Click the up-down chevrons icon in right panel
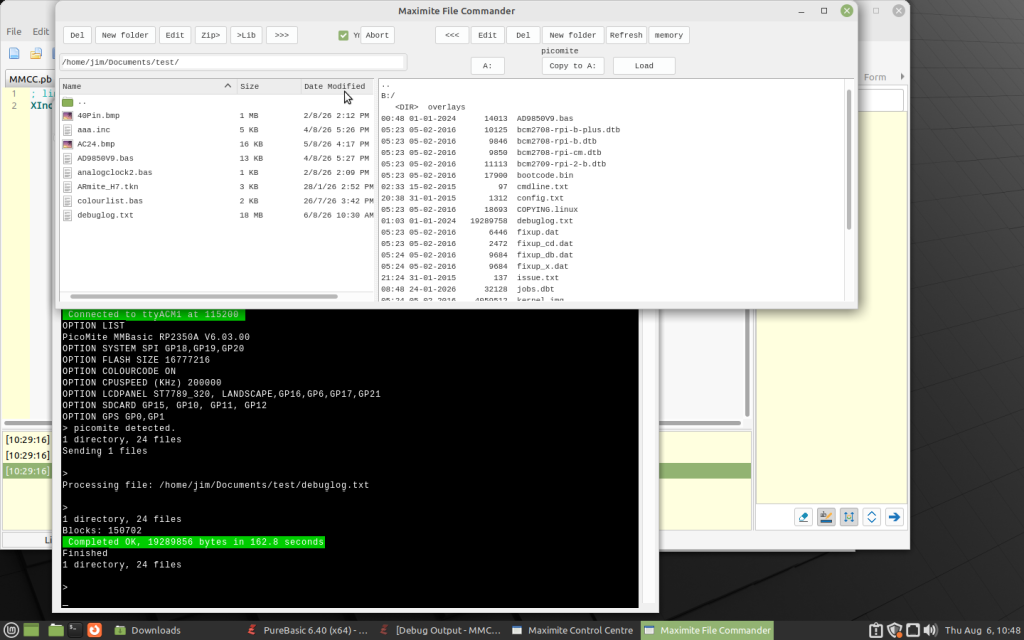The image size is (1024, 640). pyautogui.click(x=871, y=517)
